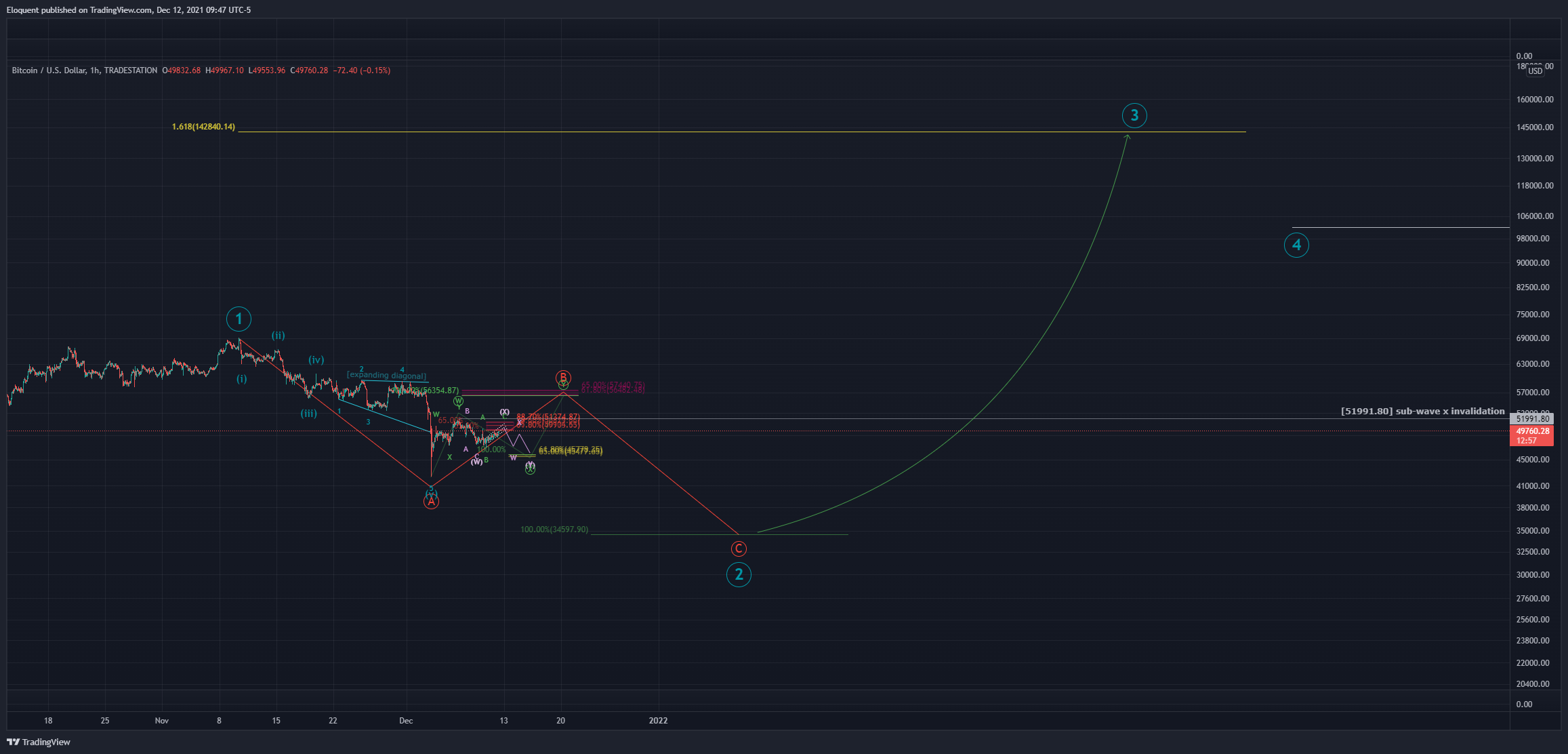Click the red current price tag 49760.28
The image size is (1568, 754).
pos(1533,431)
